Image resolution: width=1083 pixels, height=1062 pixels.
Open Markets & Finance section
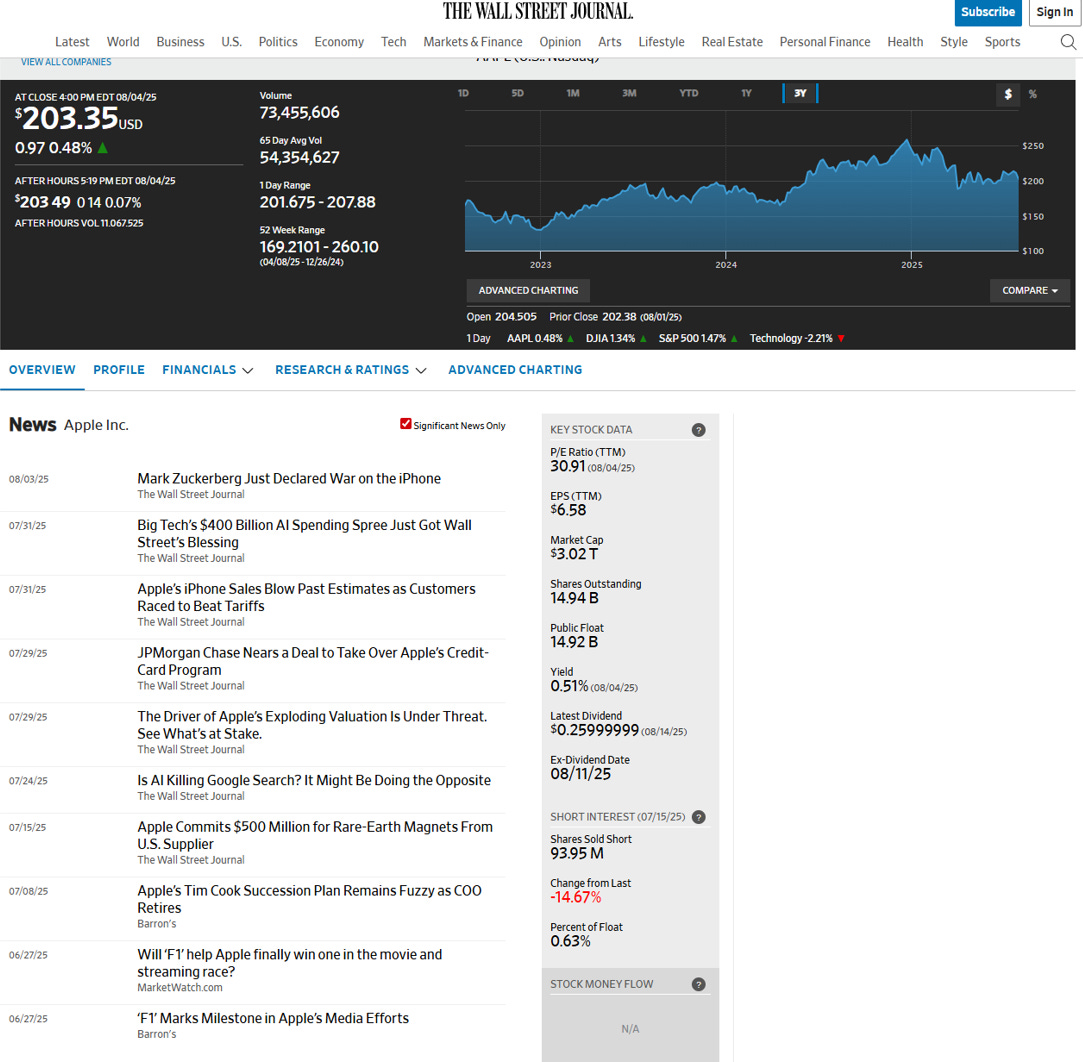coord(473,42)
